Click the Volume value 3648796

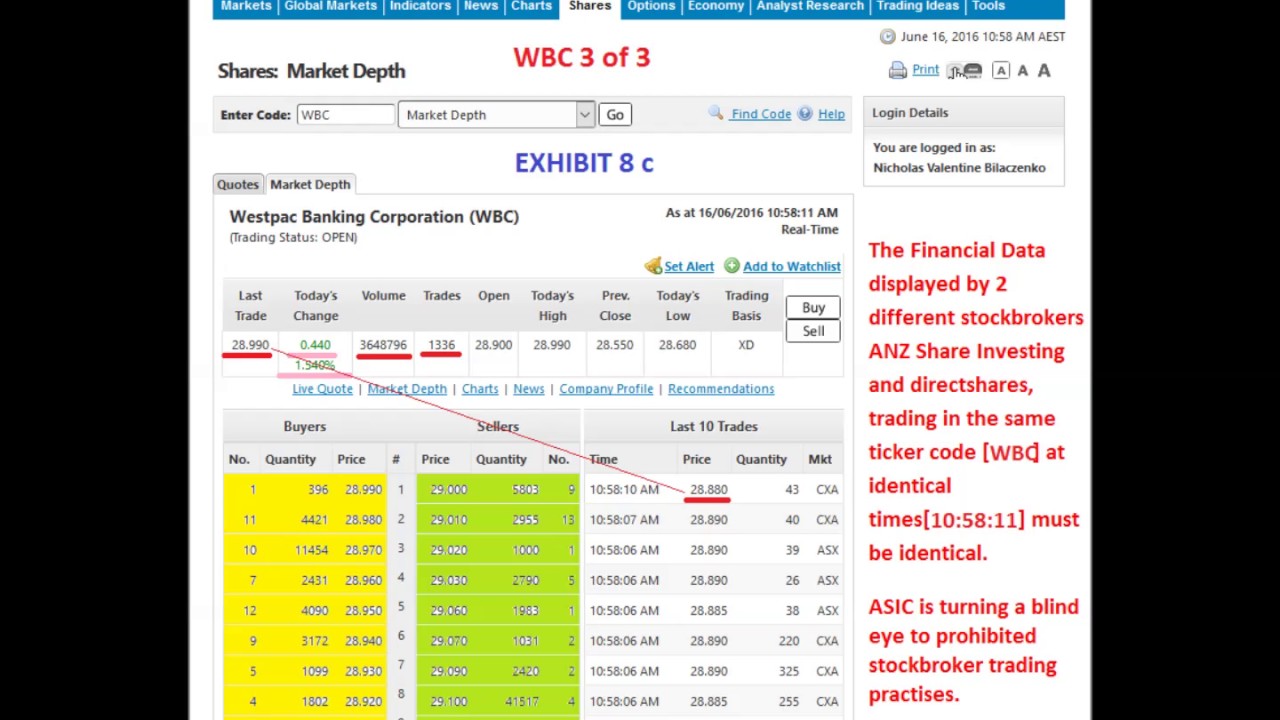383,345
